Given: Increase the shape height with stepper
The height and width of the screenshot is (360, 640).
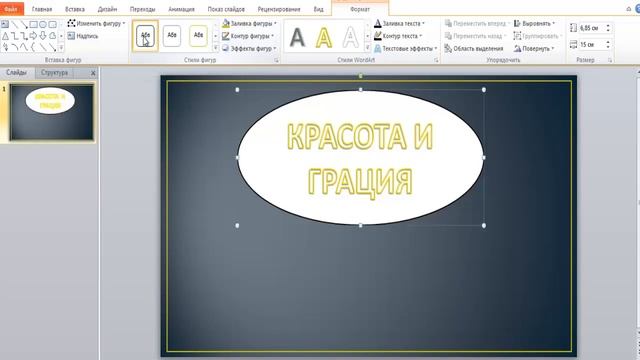Looking at the screenshot, I should tap(608, 26).
